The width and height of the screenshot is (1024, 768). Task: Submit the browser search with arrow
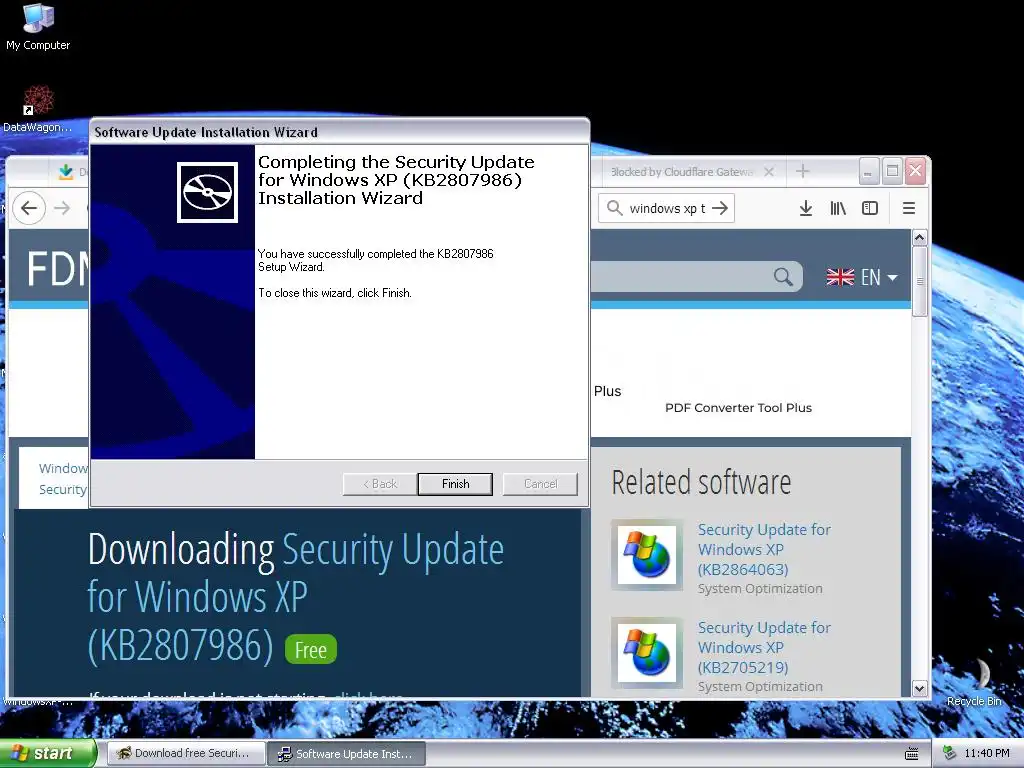[x=720, y=208]
